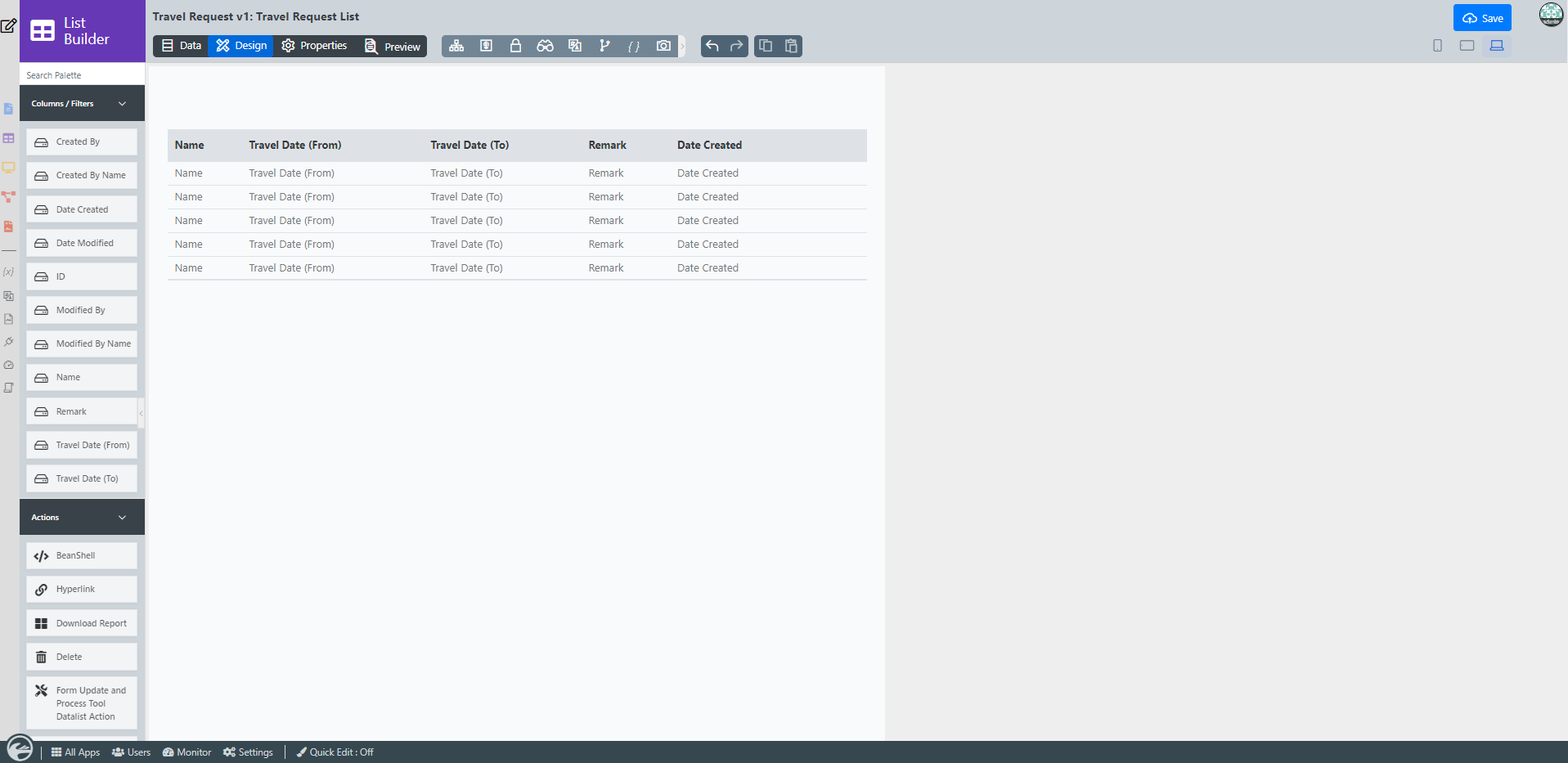1568x763 pixels.
Task: Click the branch-shaped diff checker icon
Action: [604, 46]
